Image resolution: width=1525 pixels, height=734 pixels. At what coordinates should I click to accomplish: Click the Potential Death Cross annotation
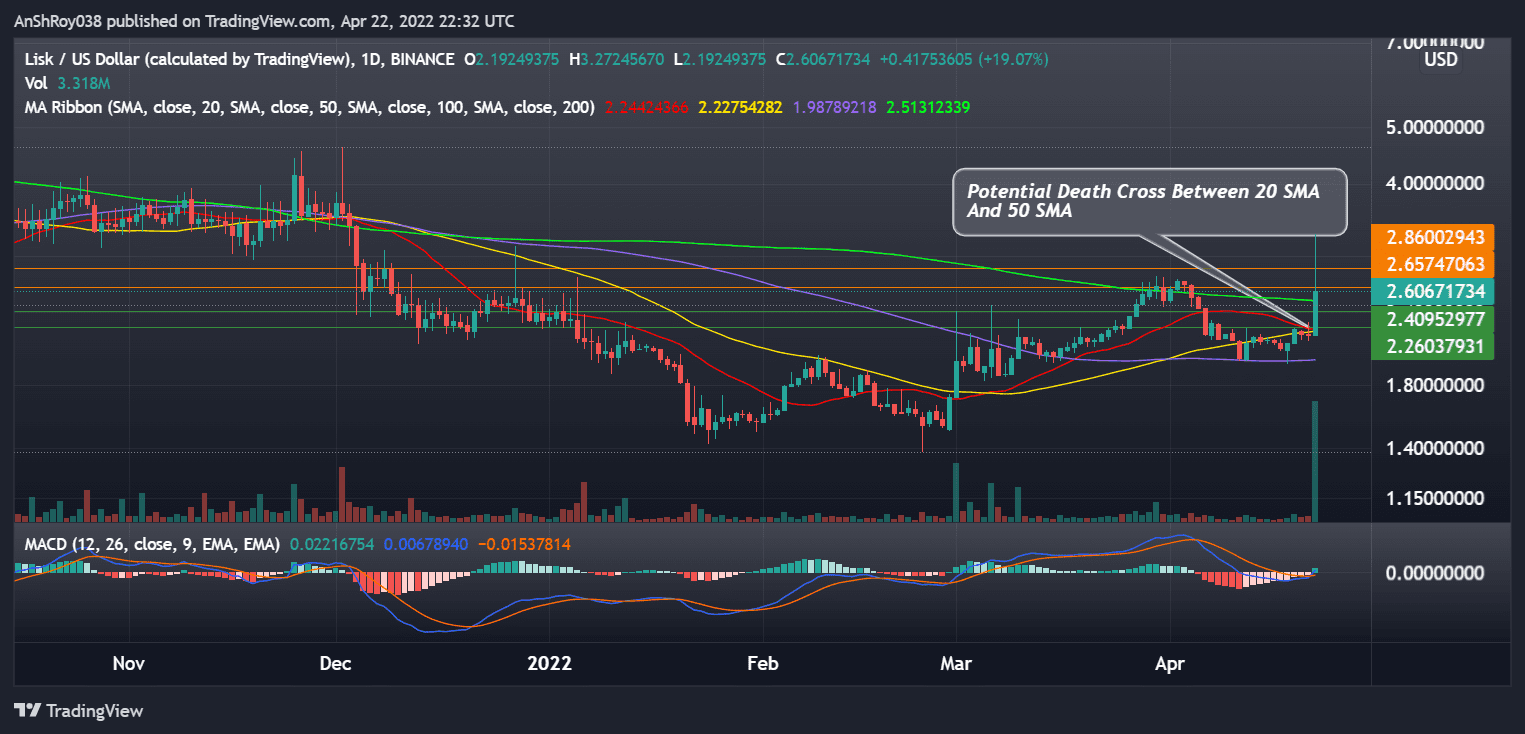[x=1148, y=201]
